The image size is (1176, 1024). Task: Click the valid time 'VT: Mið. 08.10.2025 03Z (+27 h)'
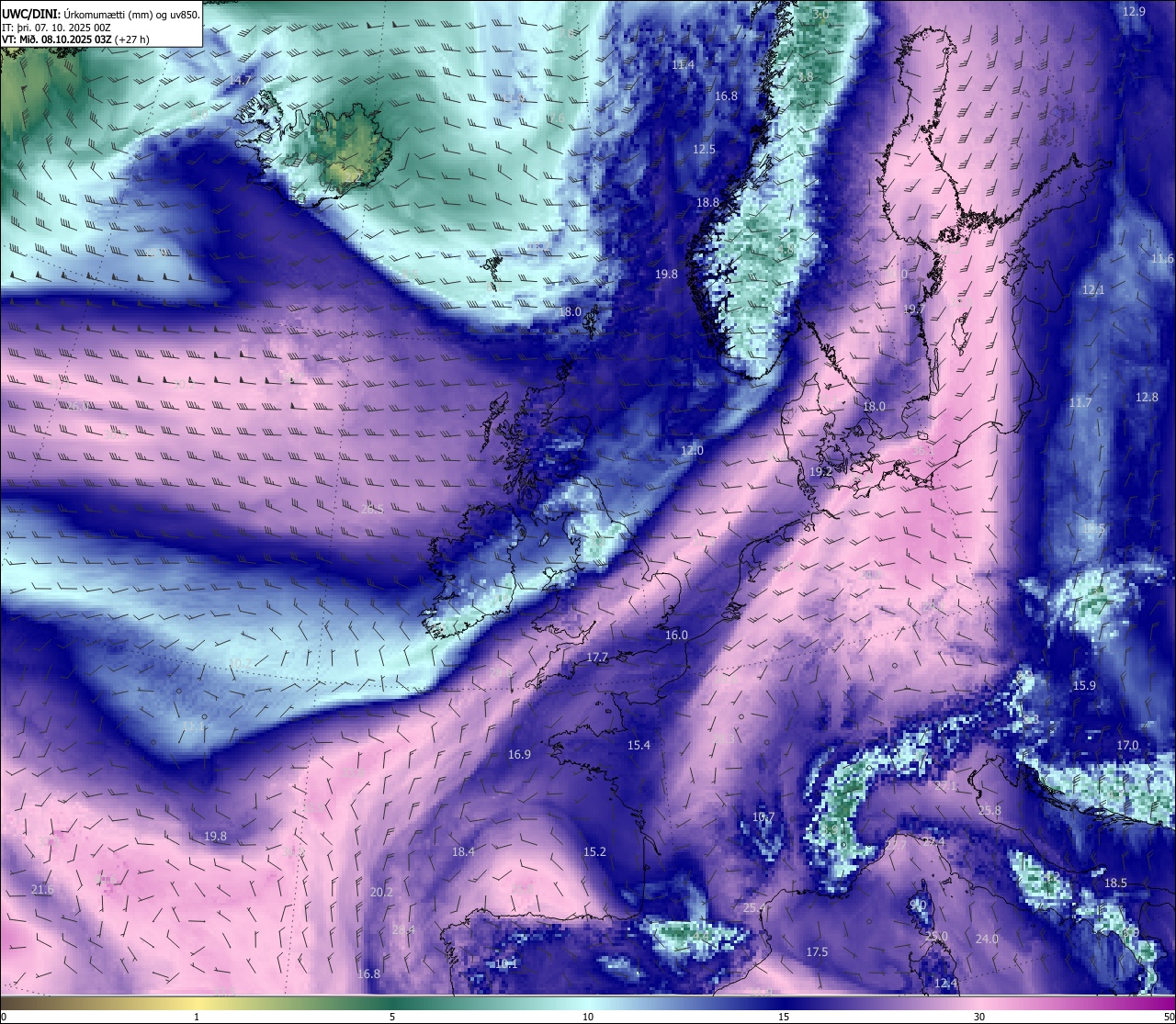(75, 39)
